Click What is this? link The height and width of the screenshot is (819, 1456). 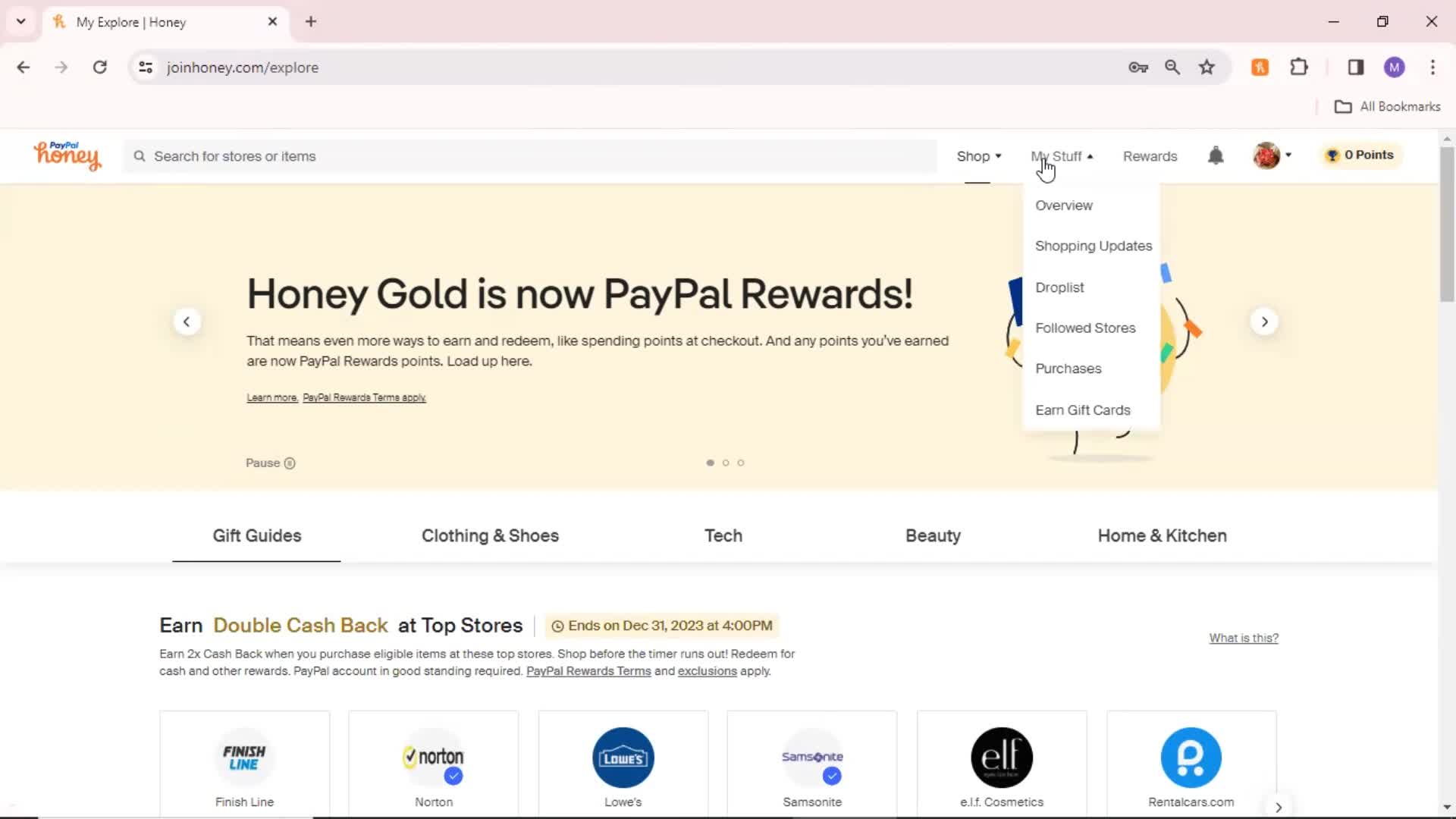point(1244,639)
